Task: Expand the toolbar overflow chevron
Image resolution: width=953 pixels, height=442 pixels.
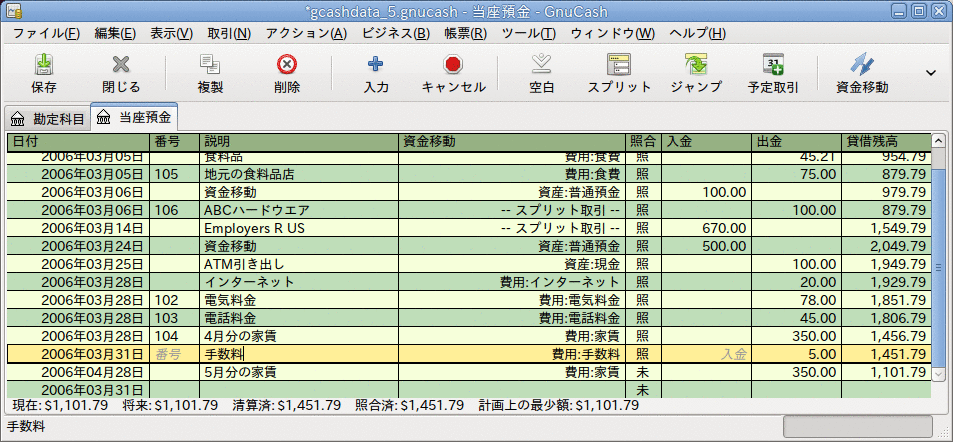Action: (931, 72)
